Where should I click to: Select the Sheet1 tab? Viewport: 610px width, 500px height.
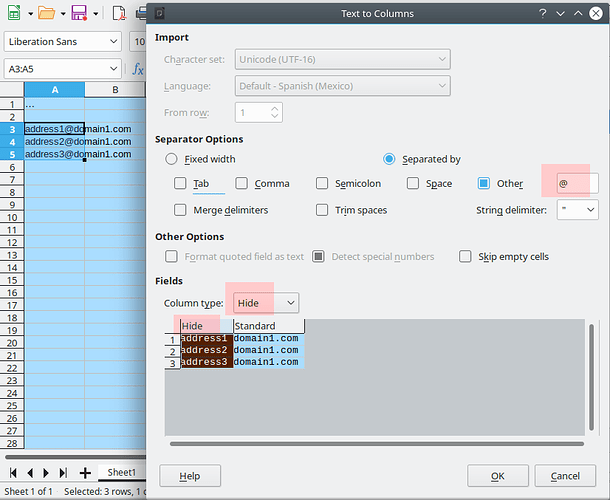pos(121,472)
